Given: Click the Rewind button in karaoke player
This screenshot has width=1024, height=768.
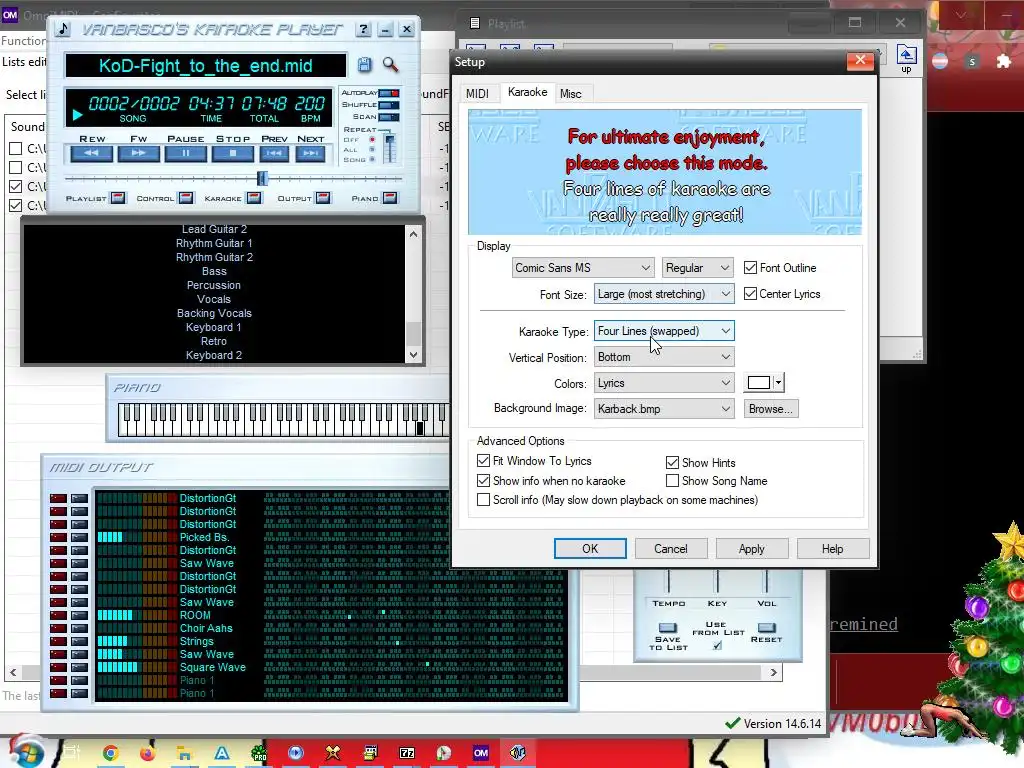Looking at the screenshot, I should [x=91, y=153].
